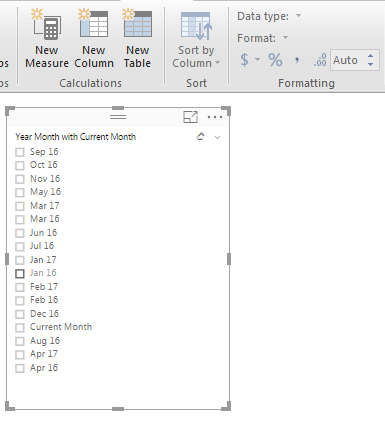Check the Jan 16 checkbox
The image size is (385, 424).
(x=20, y=273)
